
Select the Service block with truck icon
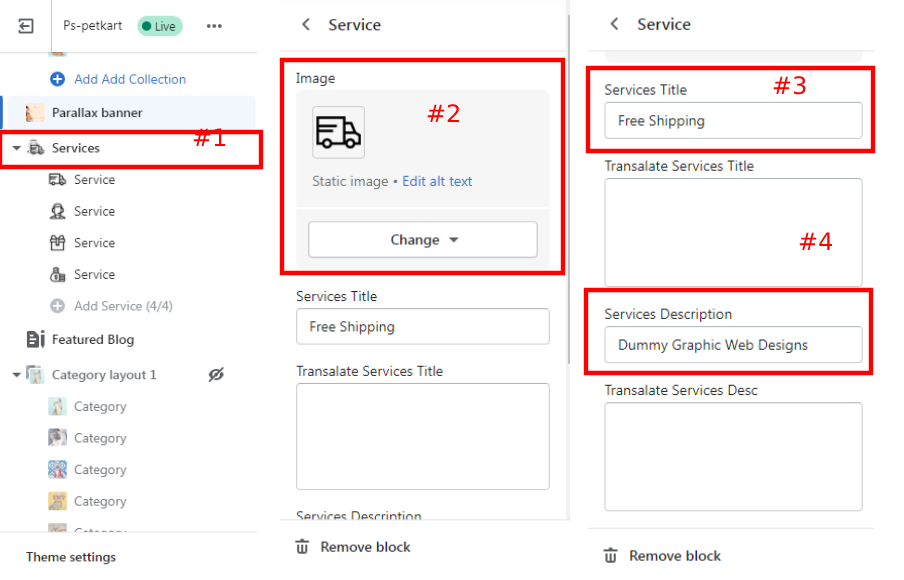tap(94, 180)
